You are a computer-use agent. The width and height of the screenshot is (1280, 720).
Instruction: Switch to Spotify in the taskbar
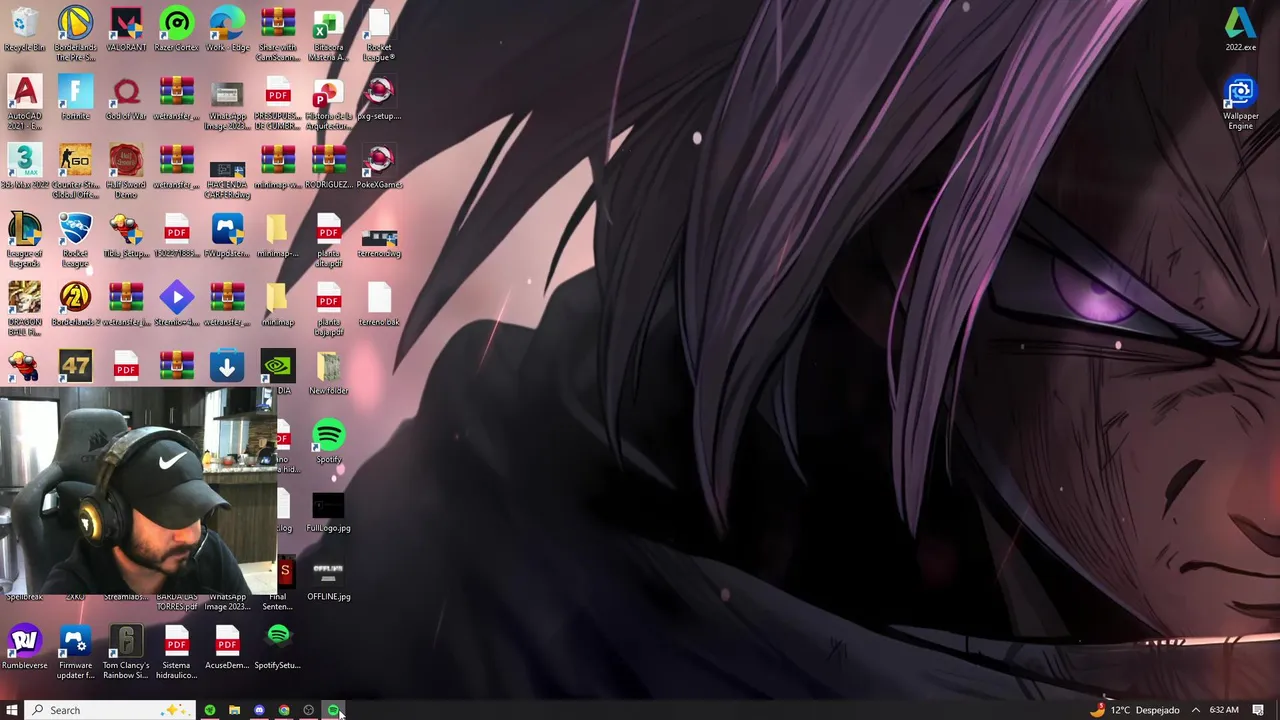(x=333, y=710)
